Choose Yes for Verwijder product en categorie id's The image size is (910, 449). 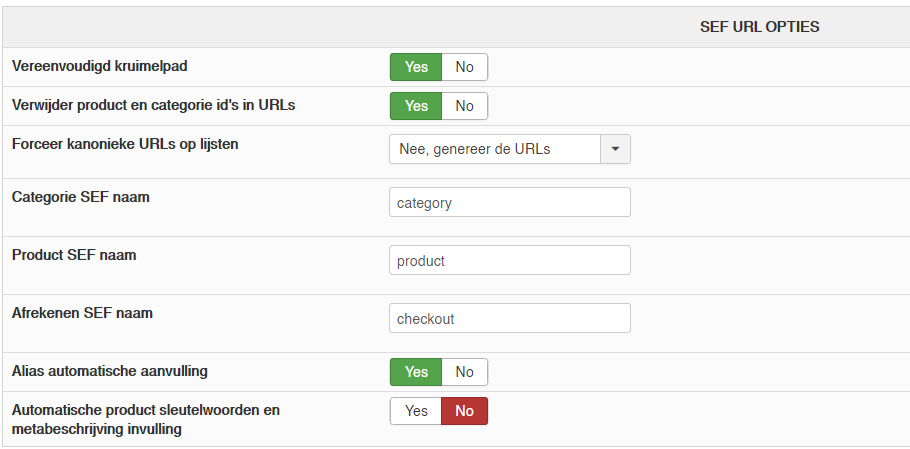pos(416,106)
